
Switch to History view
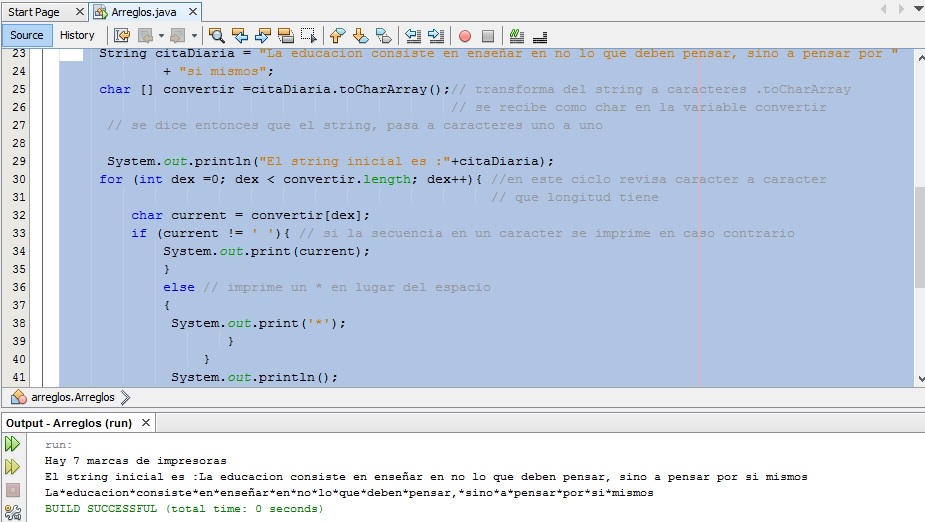pyautogui.click(x=77, y=35)
